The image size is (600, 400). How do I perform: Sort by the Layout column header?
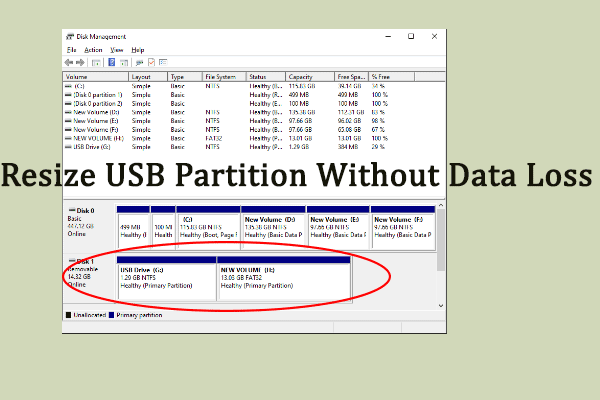coord(148,77)
